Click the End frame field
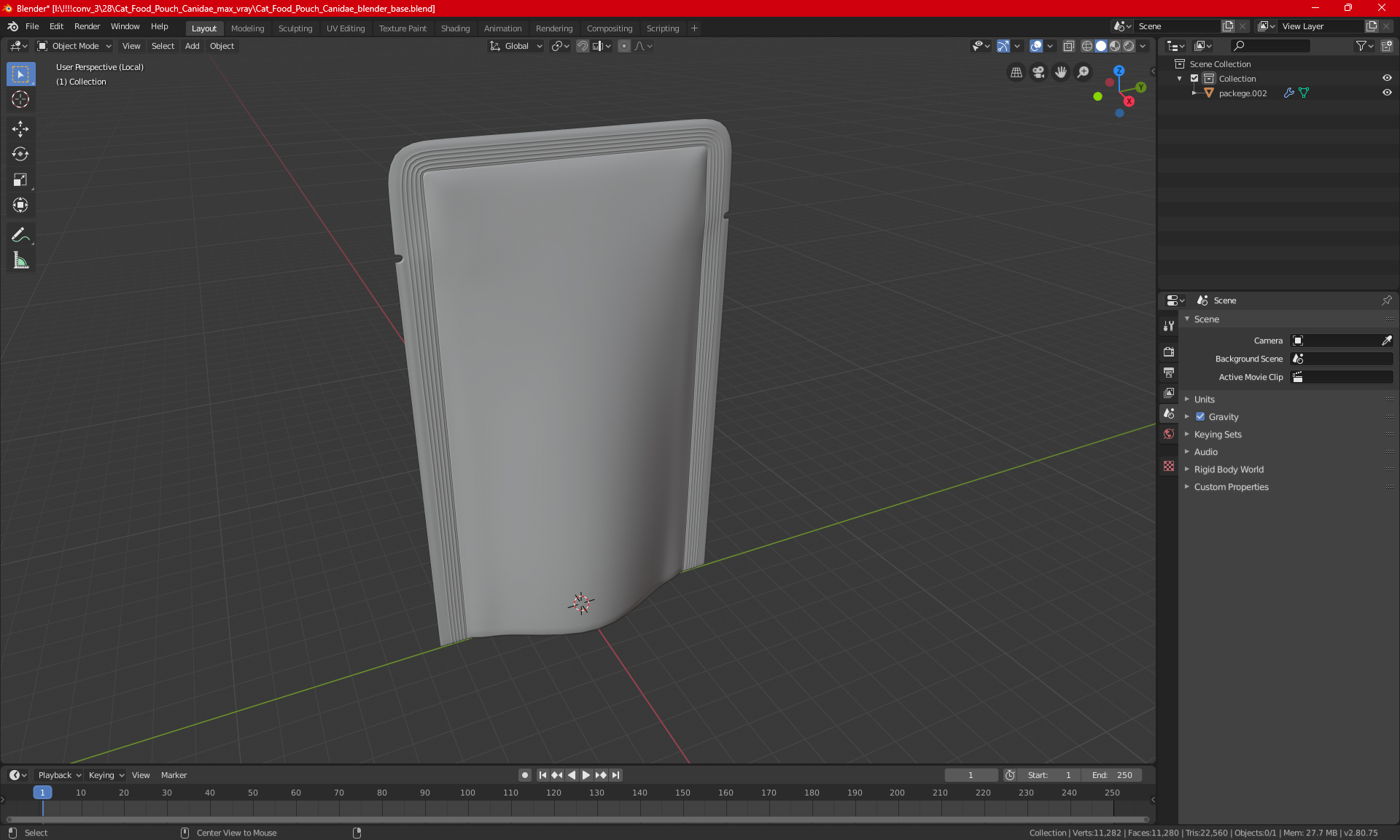1400x840 pixels. point(1112,775)
